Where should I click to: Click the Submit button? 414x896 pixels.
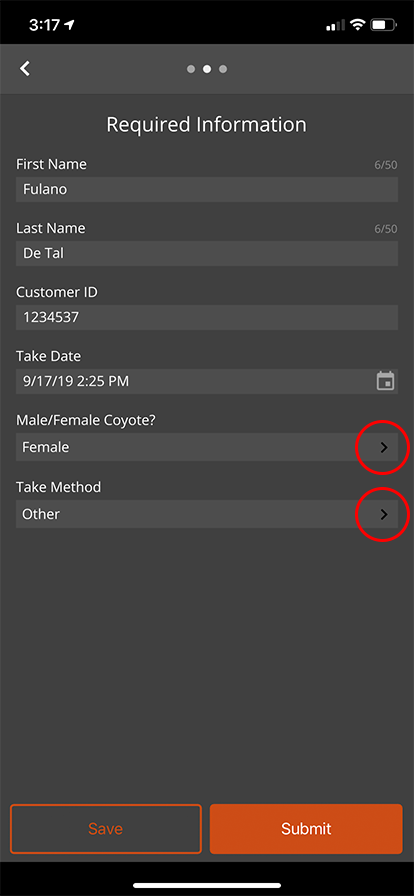306,829
